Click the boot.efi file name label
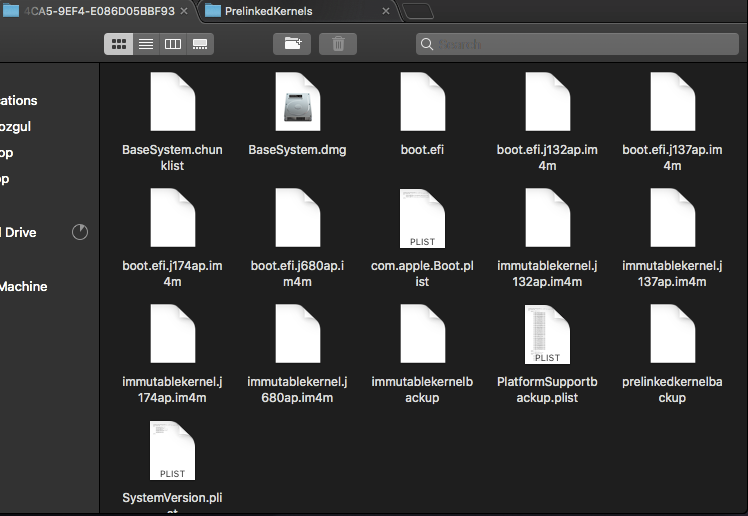The width and height of the screenshot is (748, 516). 422,150
